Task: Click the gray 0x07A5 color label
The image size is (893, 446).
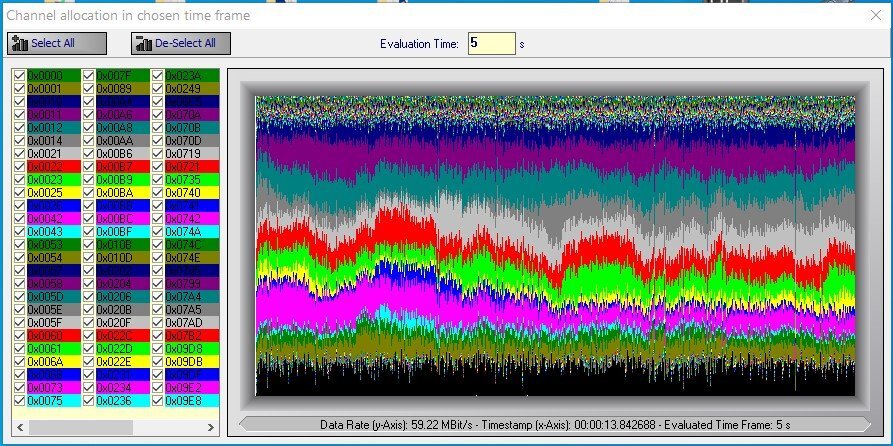Action: click(x=192, y=310)
